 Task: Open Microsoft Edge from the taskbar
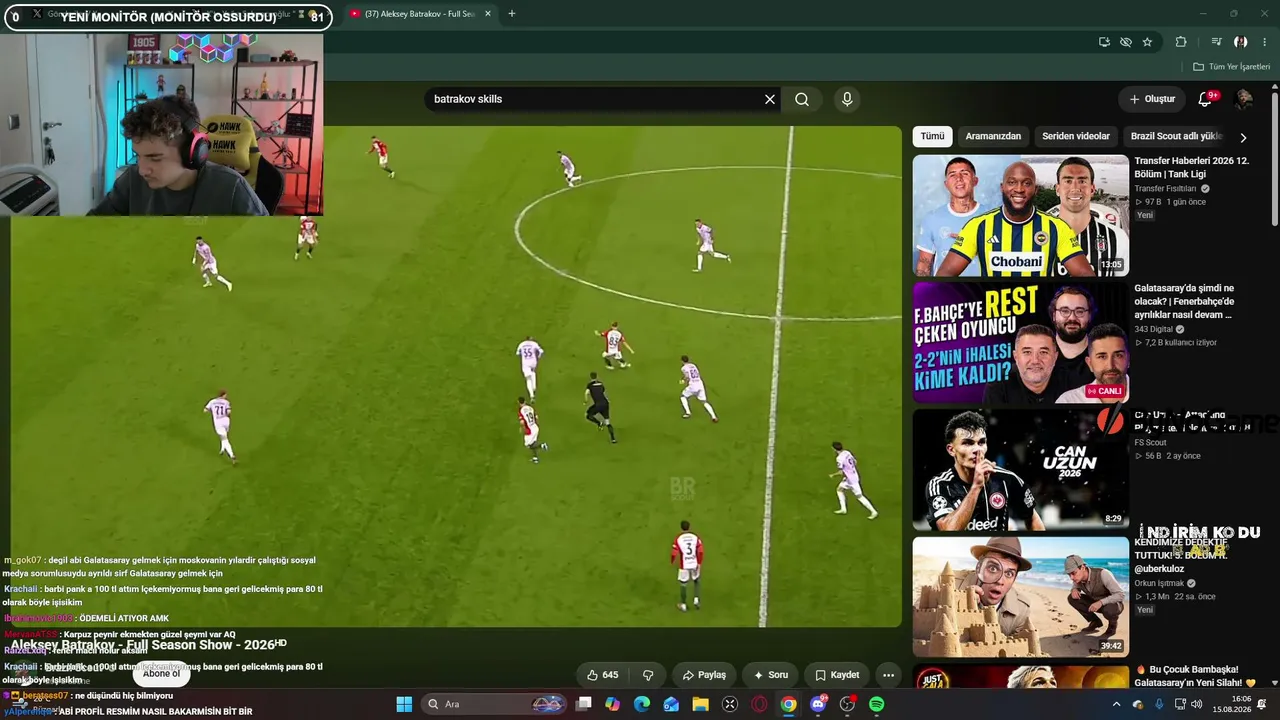[x=642, y=704]
